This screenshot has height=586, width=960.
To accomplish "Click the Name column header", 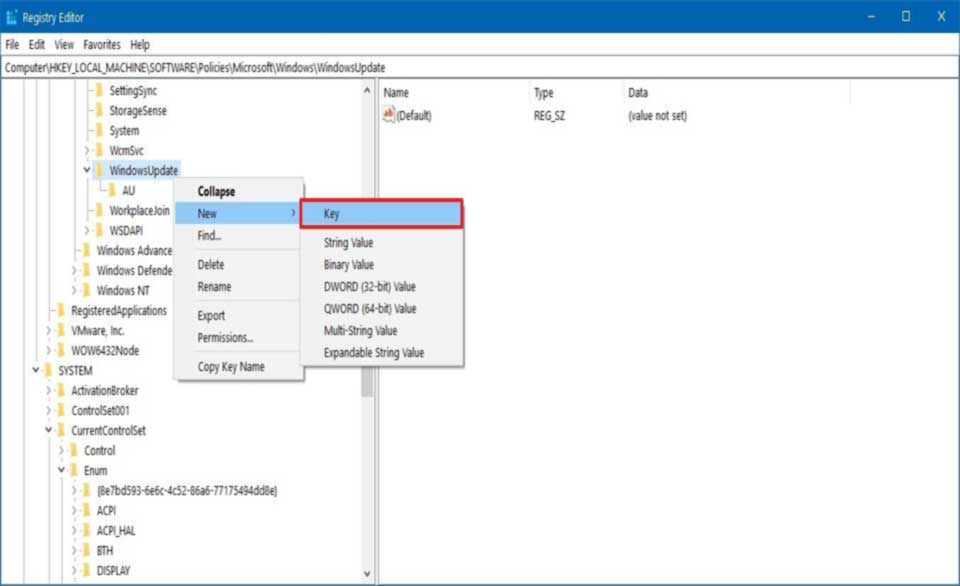I will [454, 92].
